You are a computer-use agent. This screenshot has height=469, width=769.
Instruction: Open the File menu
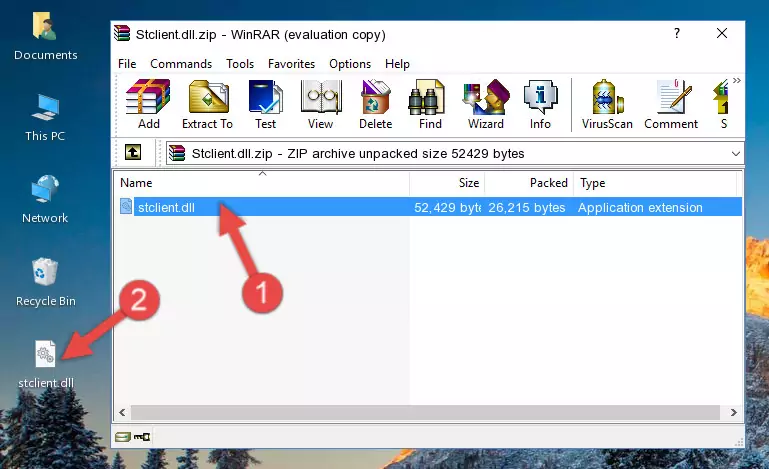[127, 64]
